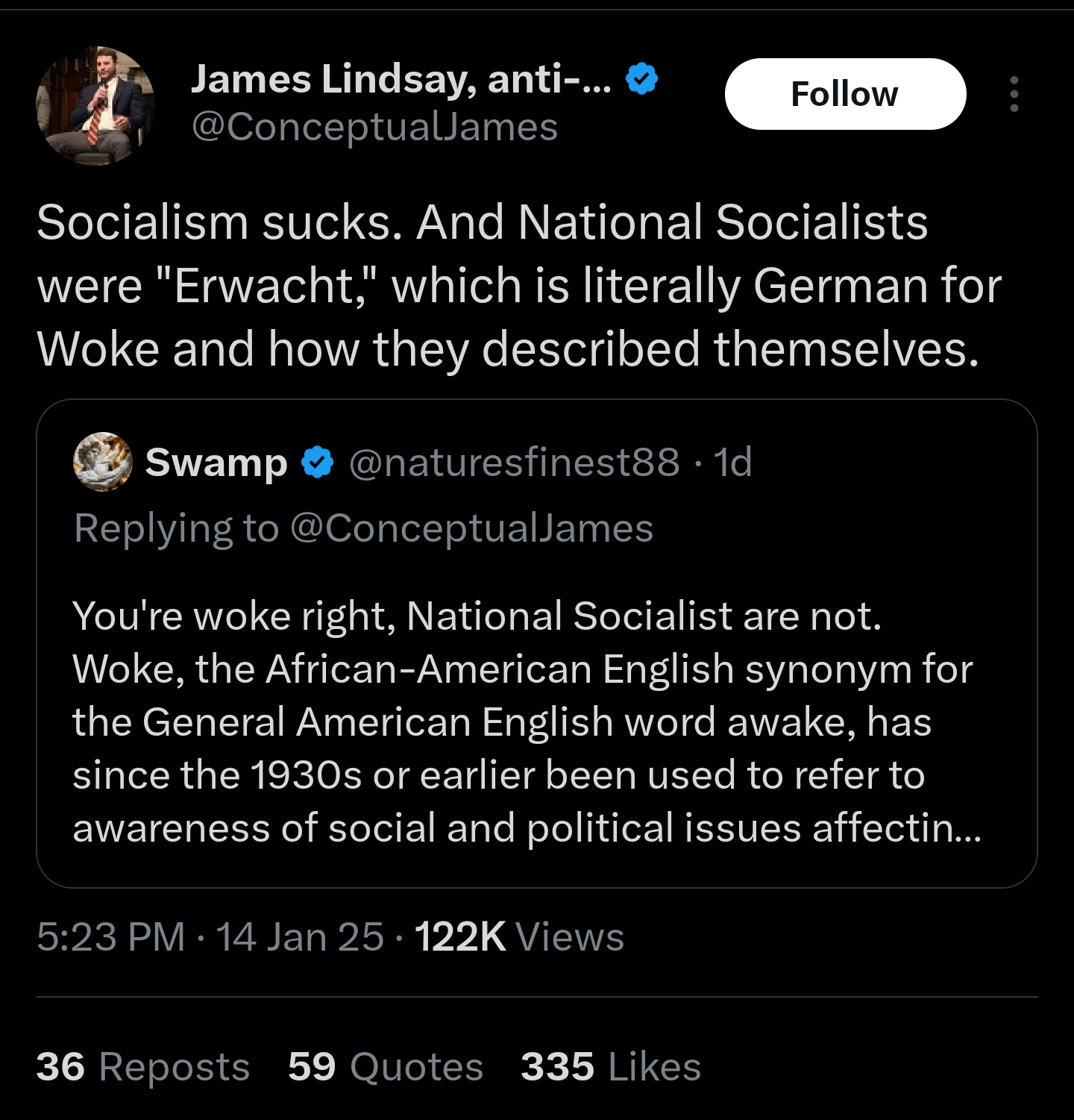Click the 1d timestamp on quoted tweet

(x=732, y=463)
